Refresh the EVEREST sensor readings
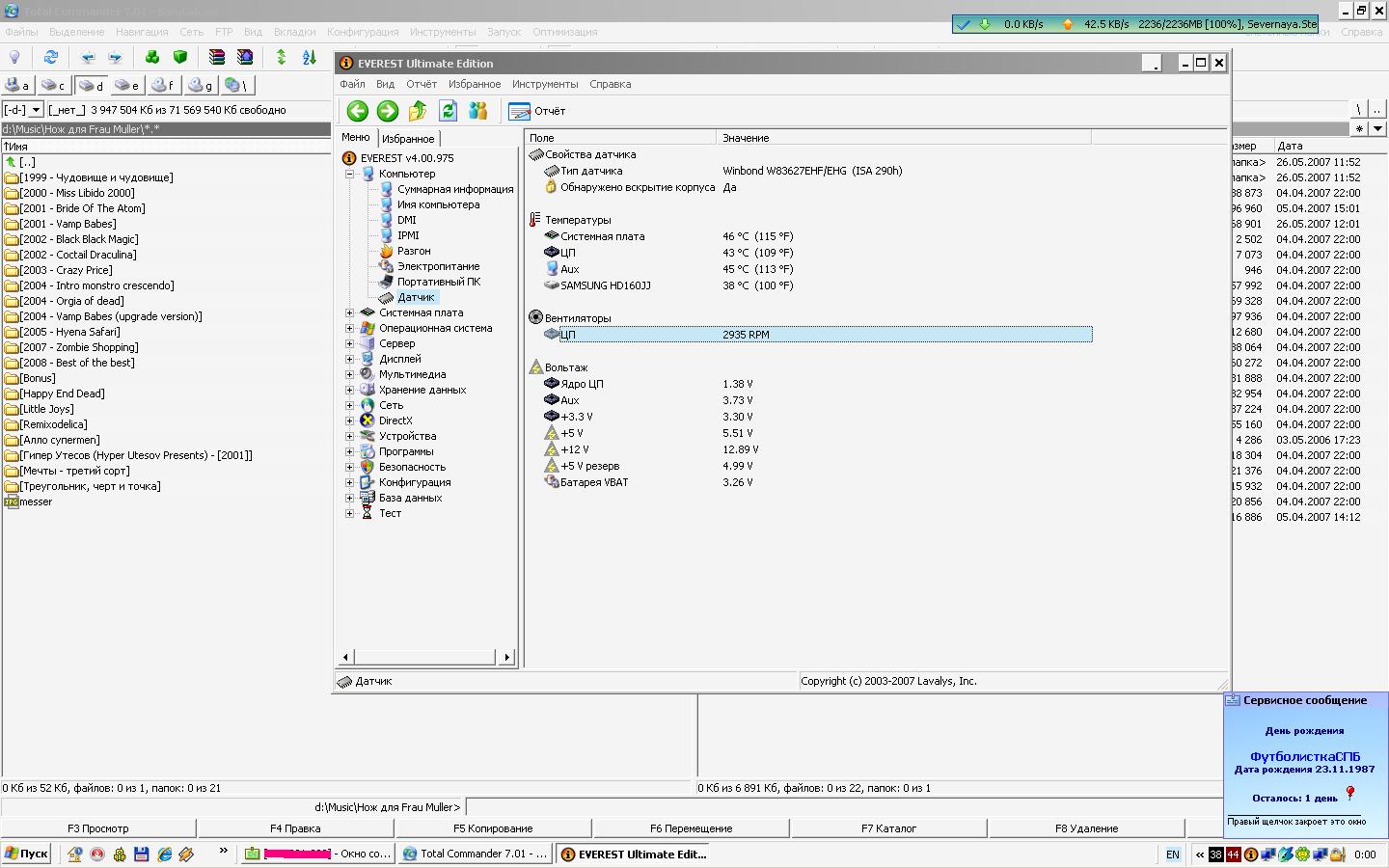The image size is (1389, 868). click(448, 111)
